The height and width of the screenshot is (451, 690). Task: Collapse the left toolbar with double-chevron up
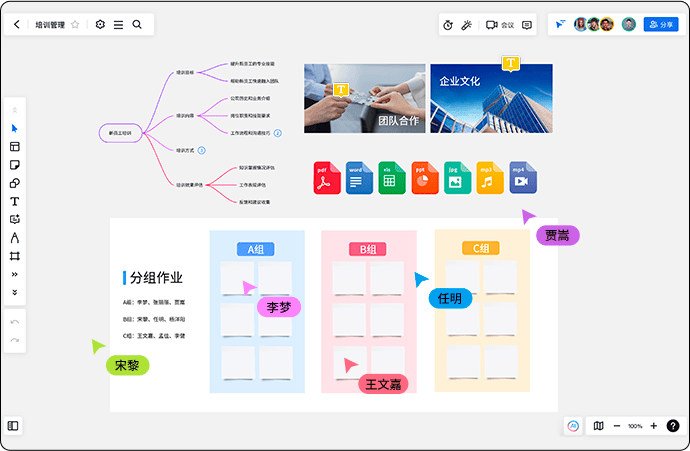coord(15,110)
